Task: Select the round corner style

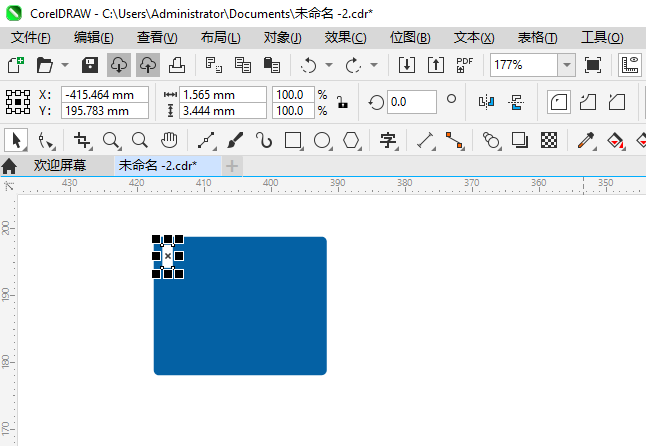Action: [559, 102]
